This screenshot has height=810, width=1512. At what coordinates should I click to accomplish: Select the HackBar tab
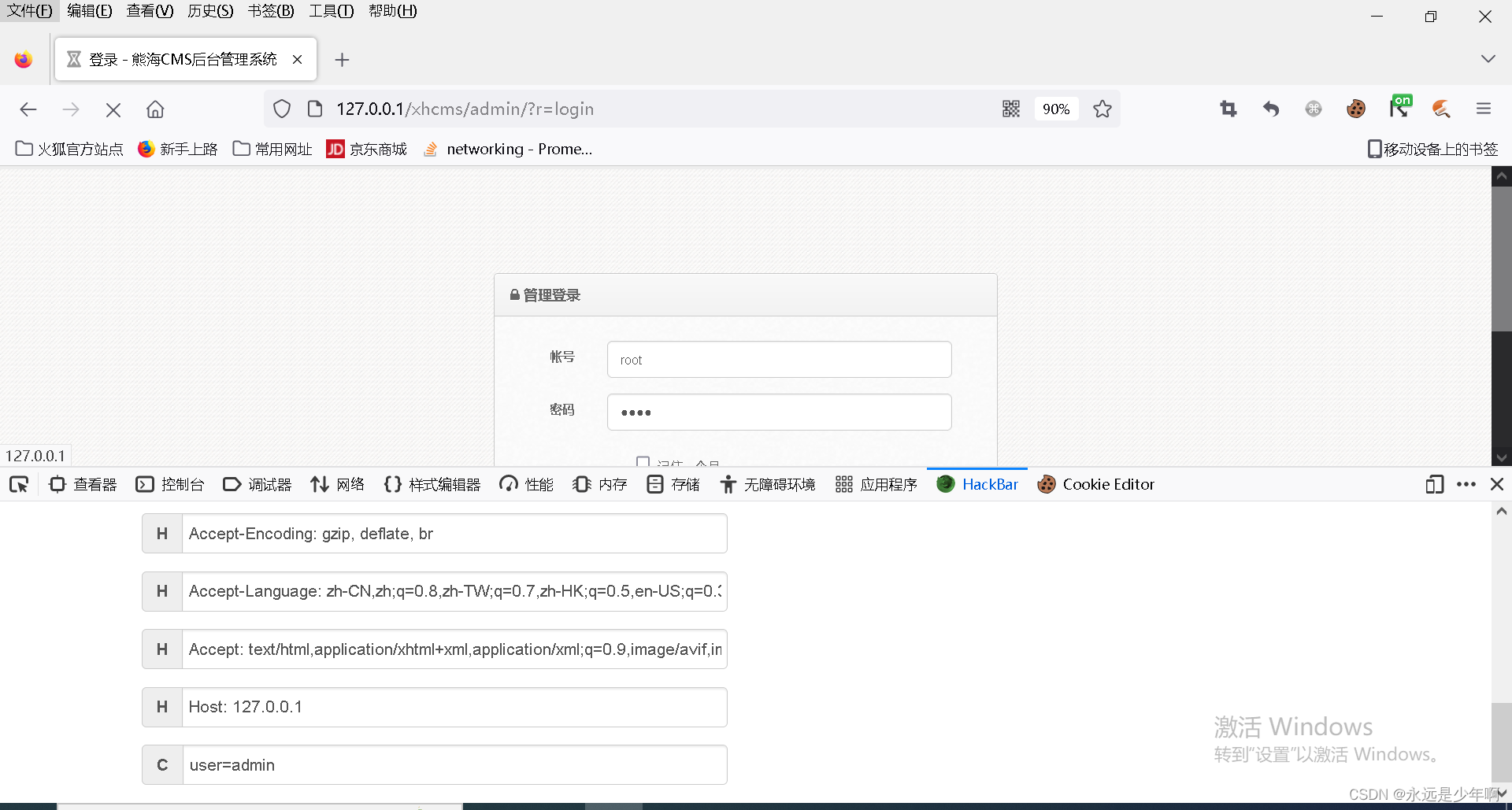tap(977, 484)
